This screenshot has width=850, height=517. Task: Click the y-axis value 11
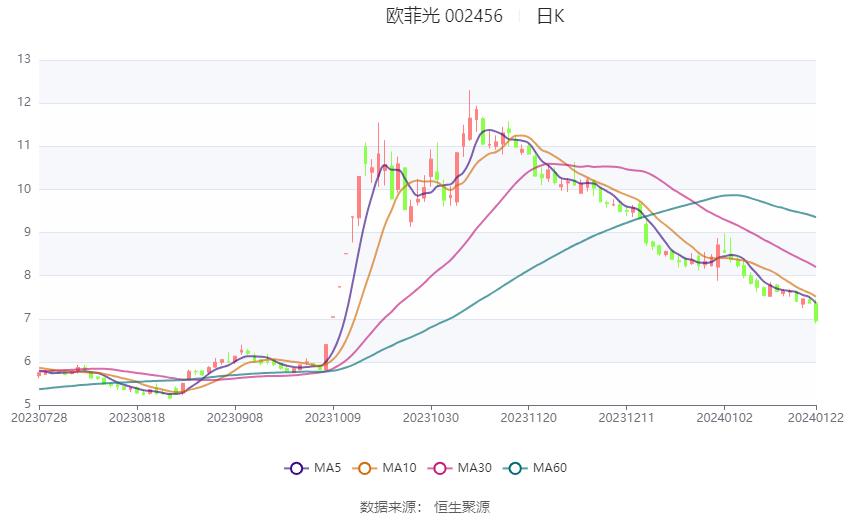pyautogui.click(x=24, y=145)
